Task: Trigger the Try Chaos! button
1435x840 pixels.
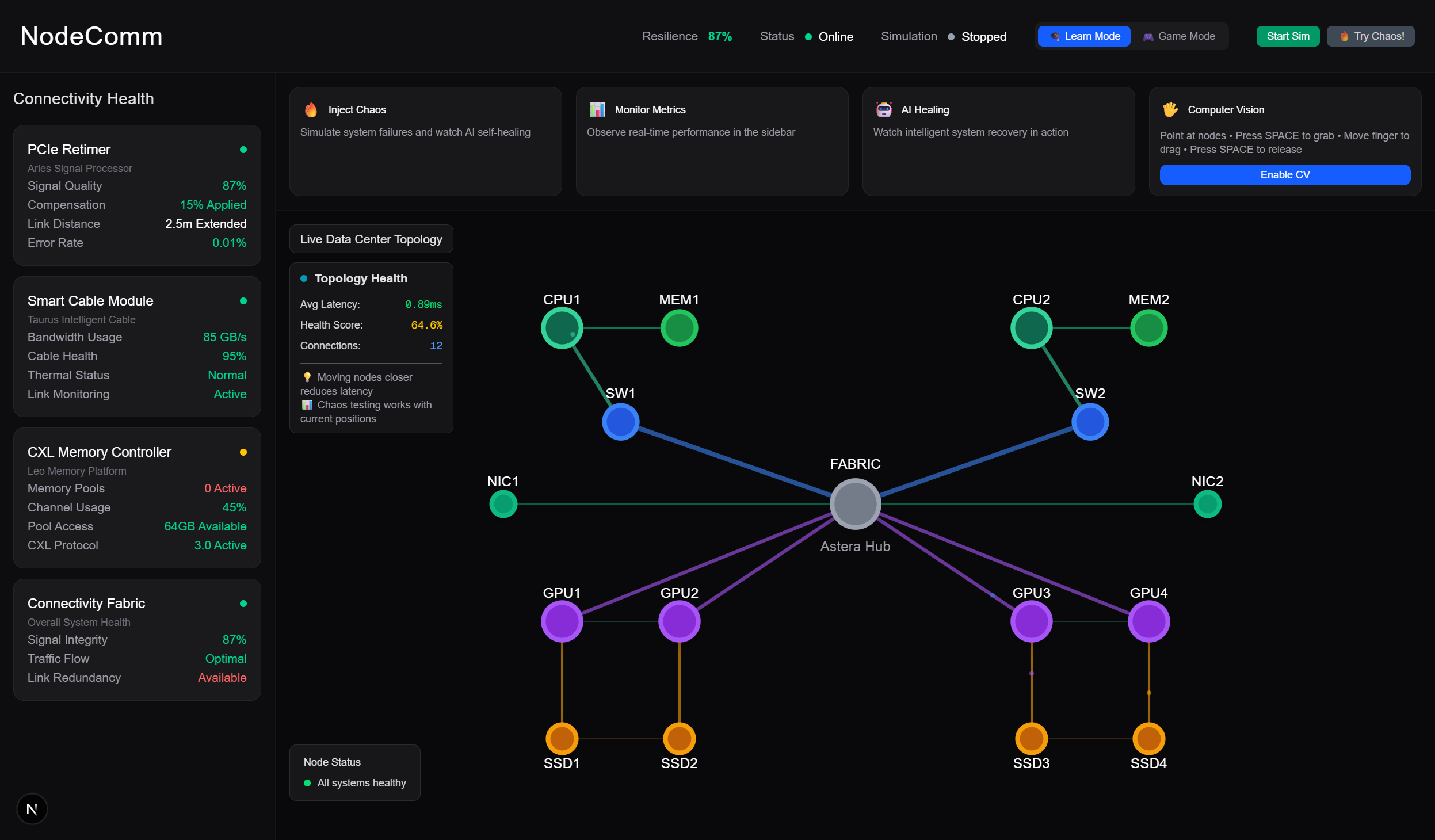Action: (1371, 36)
